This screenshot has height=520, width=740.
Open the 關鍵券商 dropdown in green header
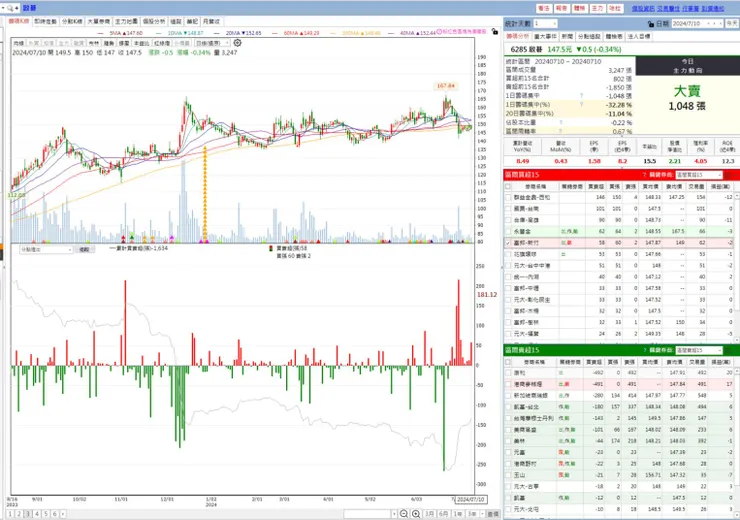(x=698, y=350)
